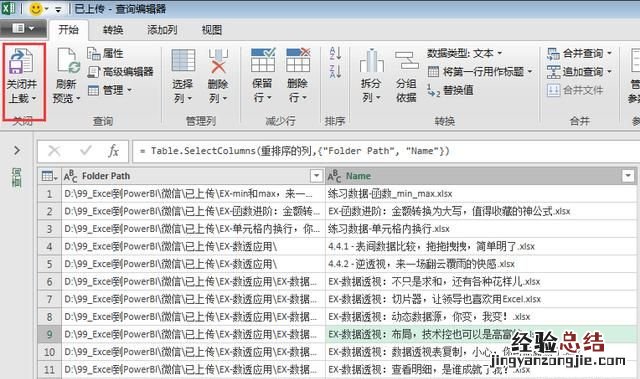
Task: Open the Append Queries (追加查询) dropdown
Action: (x=580, y=72)
